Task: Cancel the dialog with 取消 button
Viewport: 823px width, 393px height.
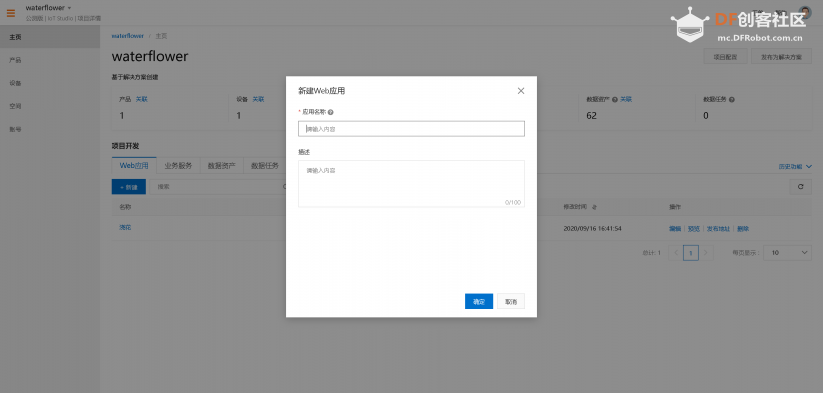Action: tap(511, 301)
